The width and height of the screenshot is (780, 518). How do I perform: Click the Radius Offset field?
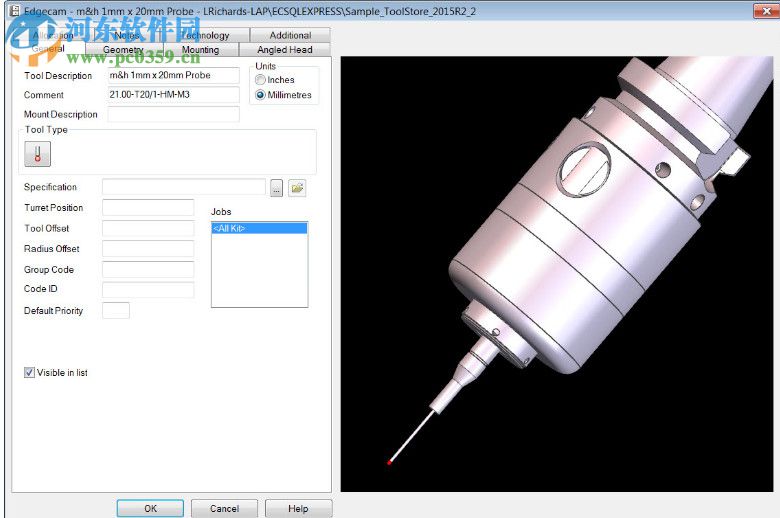tap(148, 249)
